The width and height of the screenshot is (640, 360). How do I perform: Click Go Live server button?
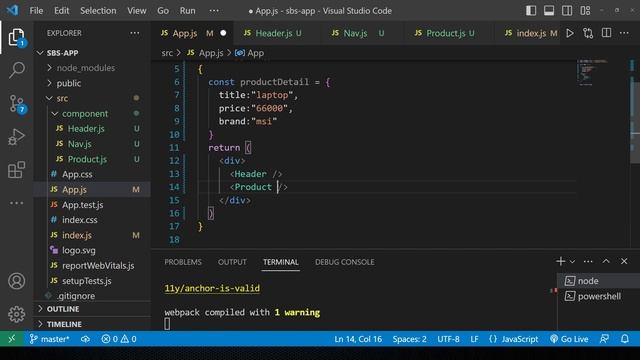(569, 339)
